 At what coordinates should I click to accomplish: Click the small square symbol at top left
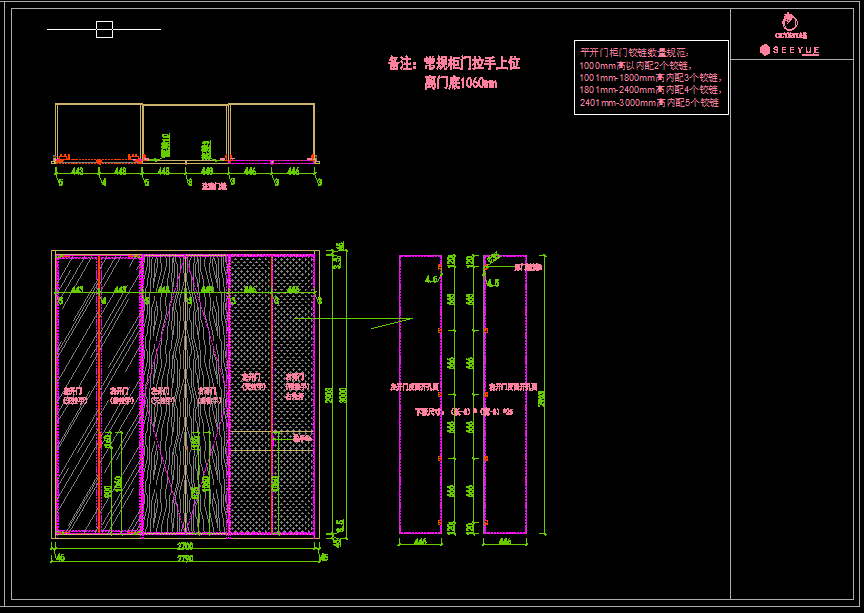coord(104,30)
